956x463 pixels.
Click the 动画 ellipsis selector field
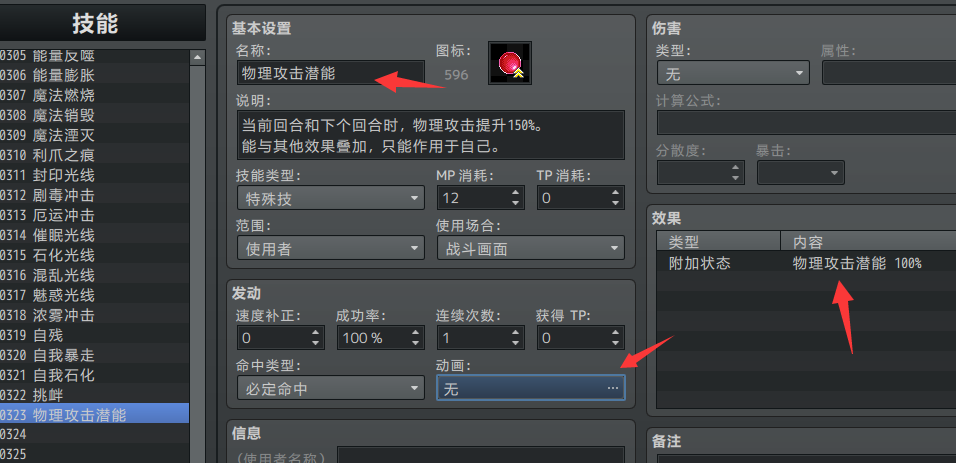[x=530, y=388]
